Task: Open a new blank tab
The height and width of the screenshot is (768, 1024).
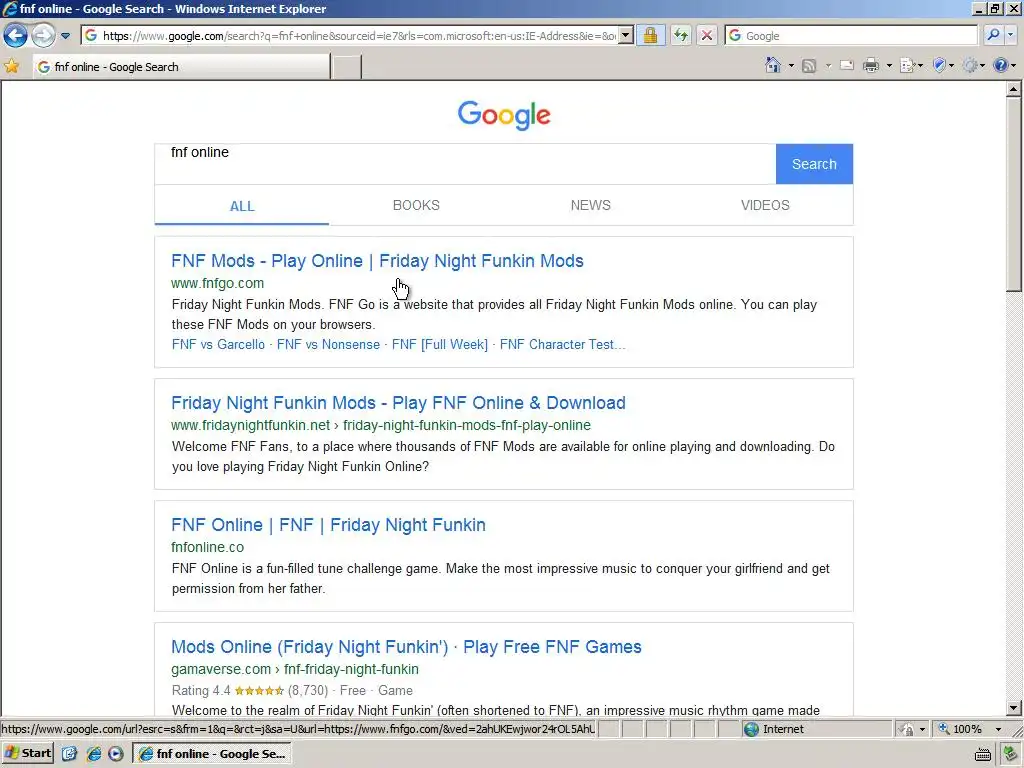Action: (x=346, y=67)
